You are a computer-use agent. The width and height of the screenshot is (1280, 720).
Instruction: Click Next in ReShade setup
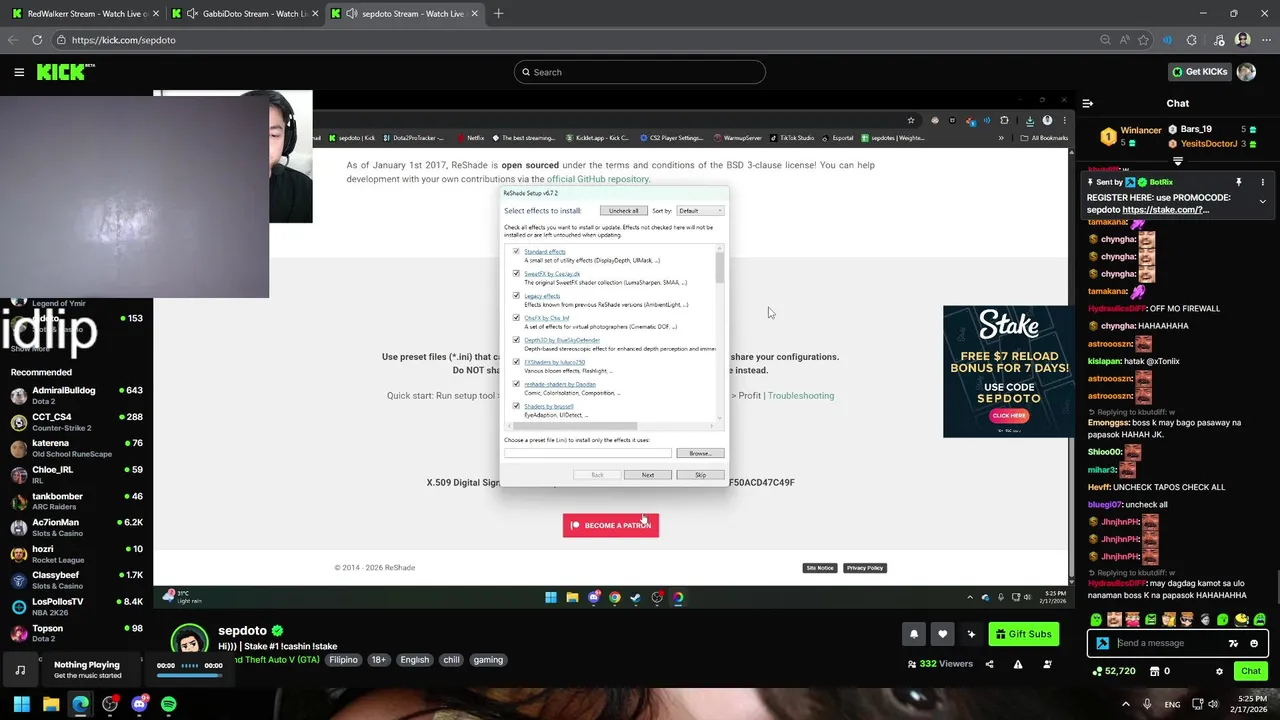pyautogui.click(x=648, y=475)
